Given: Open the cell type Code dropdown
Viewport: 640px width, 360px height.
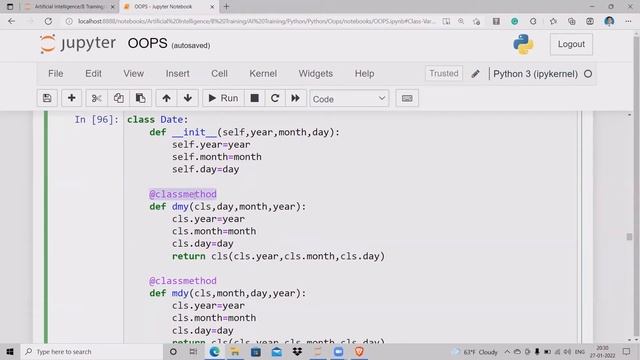Looking at the screenshot, I should 349,99.
